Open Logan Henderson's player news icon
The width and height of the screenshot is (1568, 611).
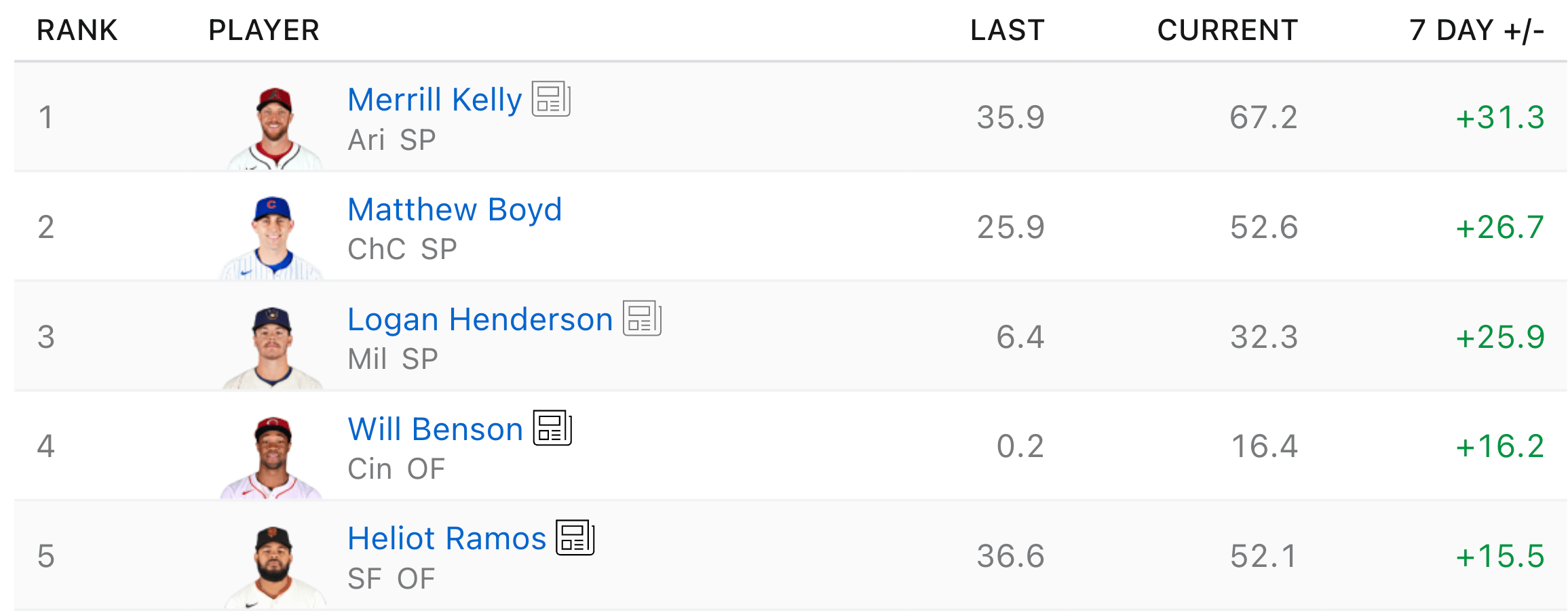(642, 318)
